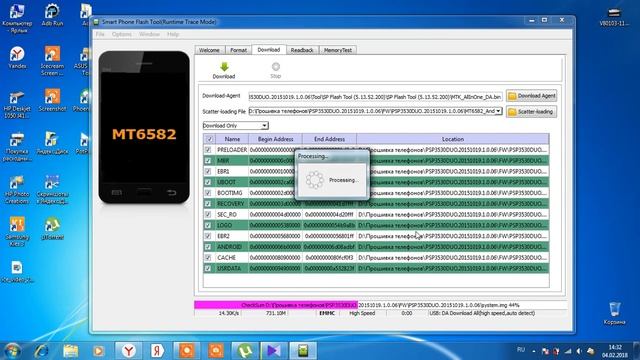Viewport: 640px width, 360px height.
Task: Click the Location column header
Action: pos(453,139)
